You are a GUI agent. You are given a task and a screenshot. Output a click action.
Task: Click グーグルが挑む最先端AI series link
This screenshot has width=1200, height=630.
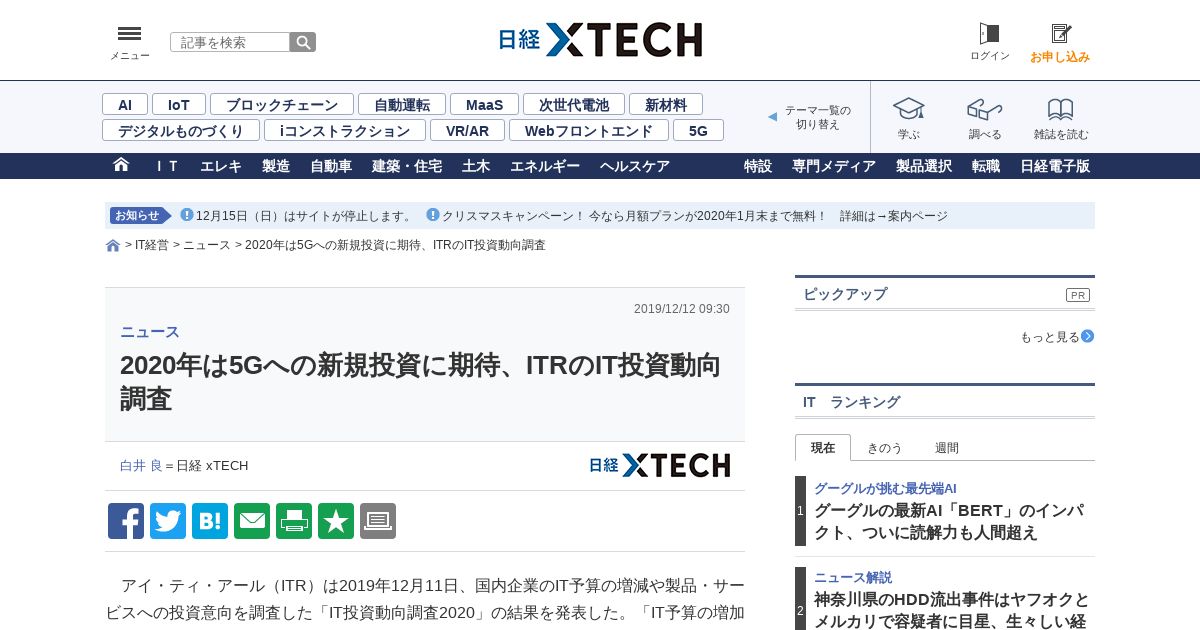pyautogui.click(x=885, y=488)
